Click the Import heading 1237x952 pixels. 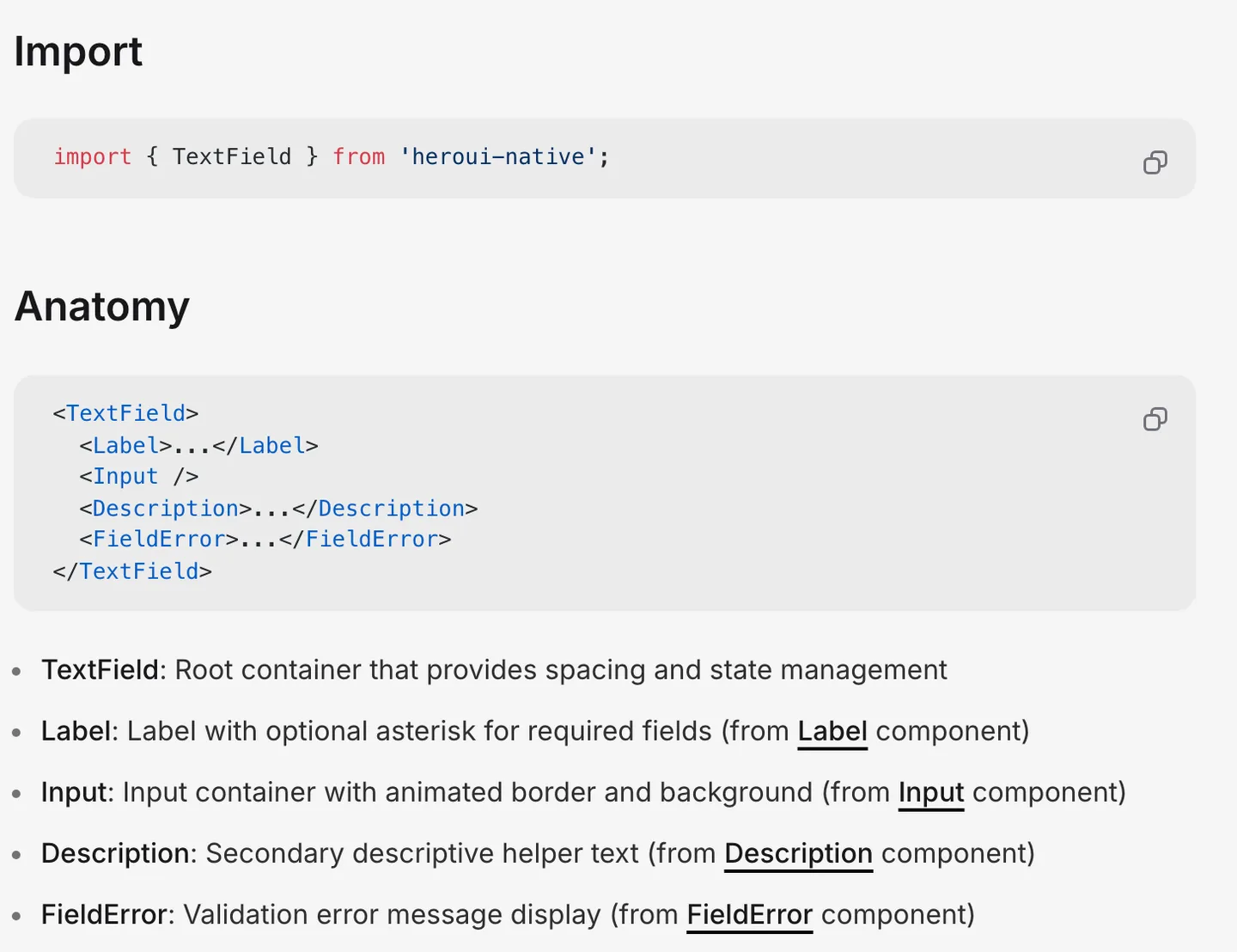click(x=78, y=52)
